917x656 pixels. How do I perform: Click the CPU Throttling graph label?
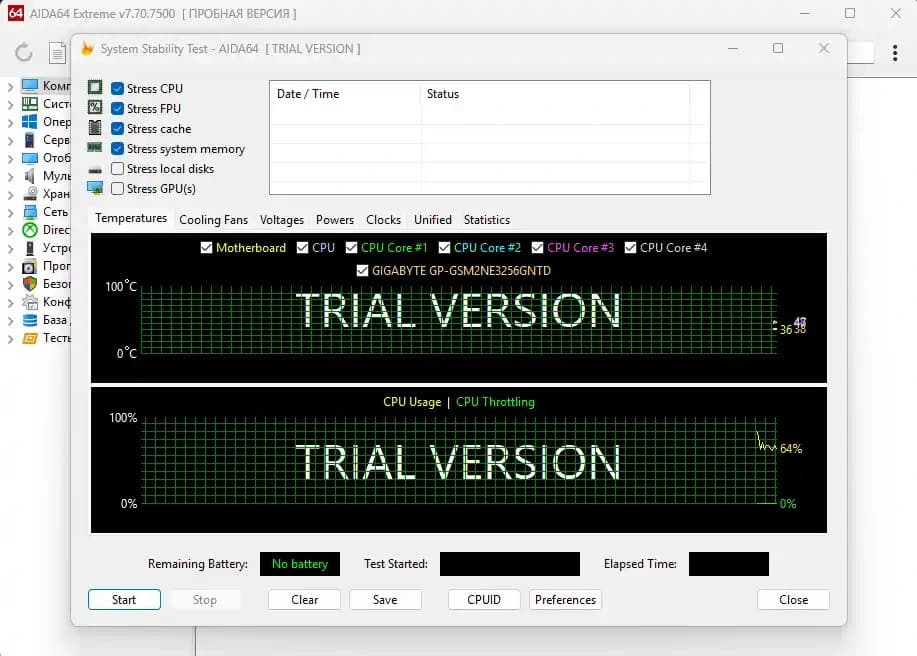[495, 402]
